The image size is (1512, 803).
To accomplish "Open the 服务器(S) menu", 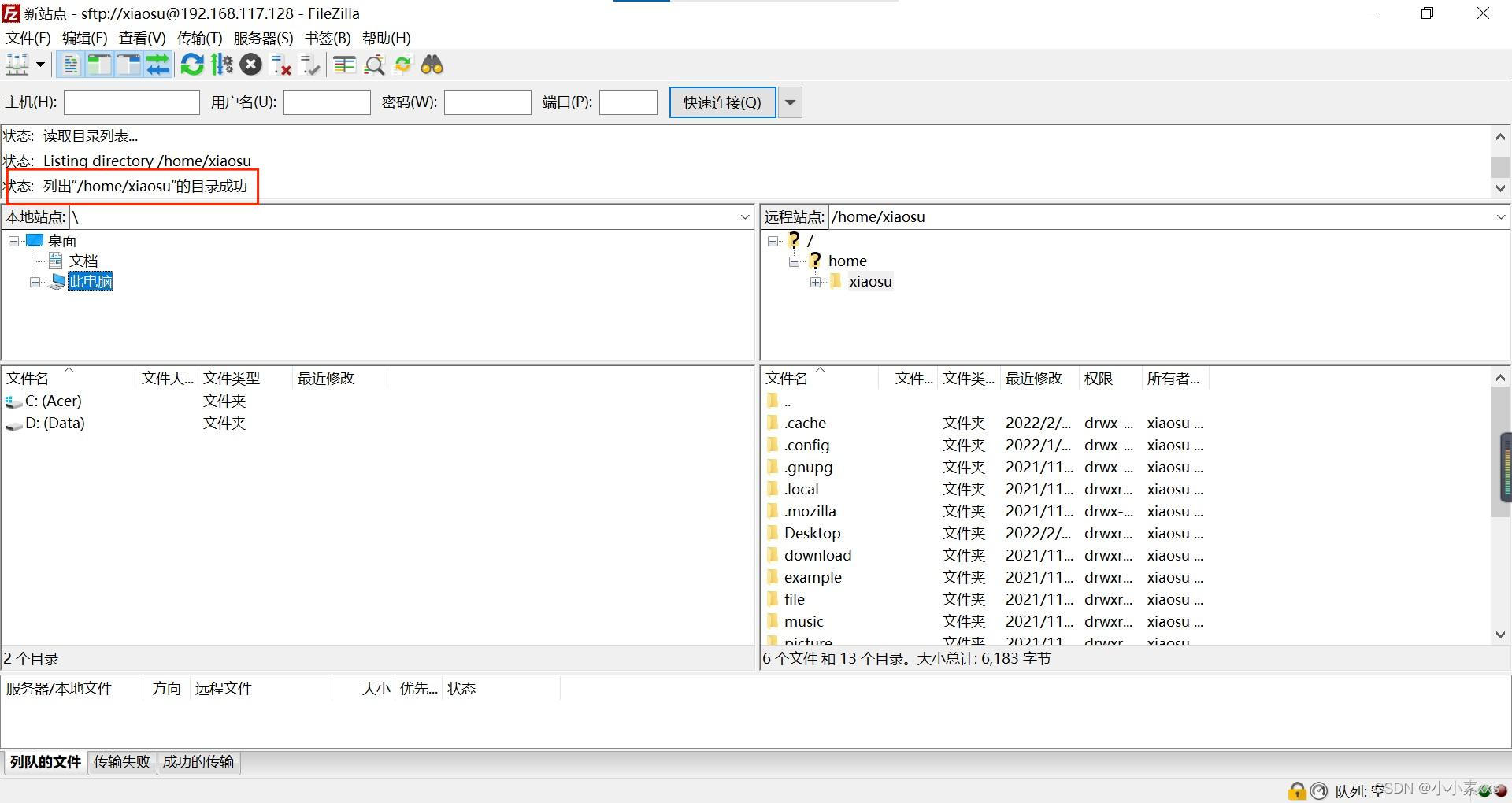I will point(262,38).
